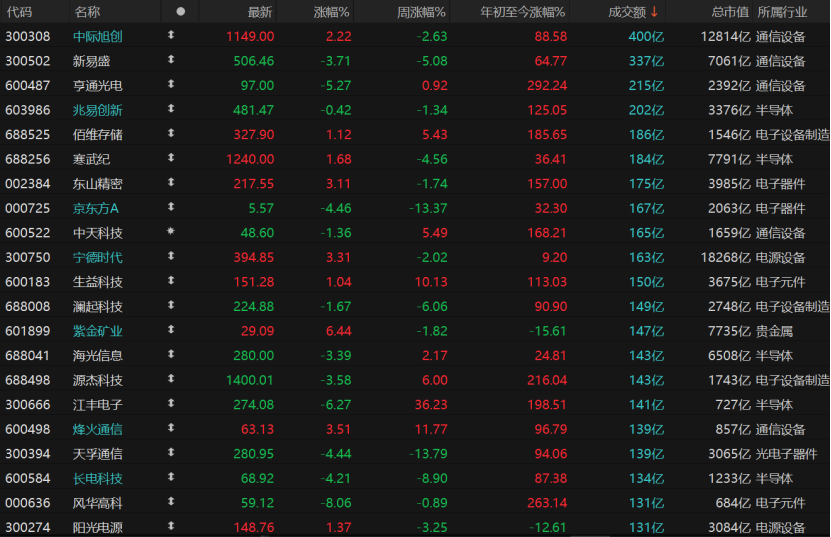
Task: Click weekly change value 36.23
Action: tap(431, 405)
